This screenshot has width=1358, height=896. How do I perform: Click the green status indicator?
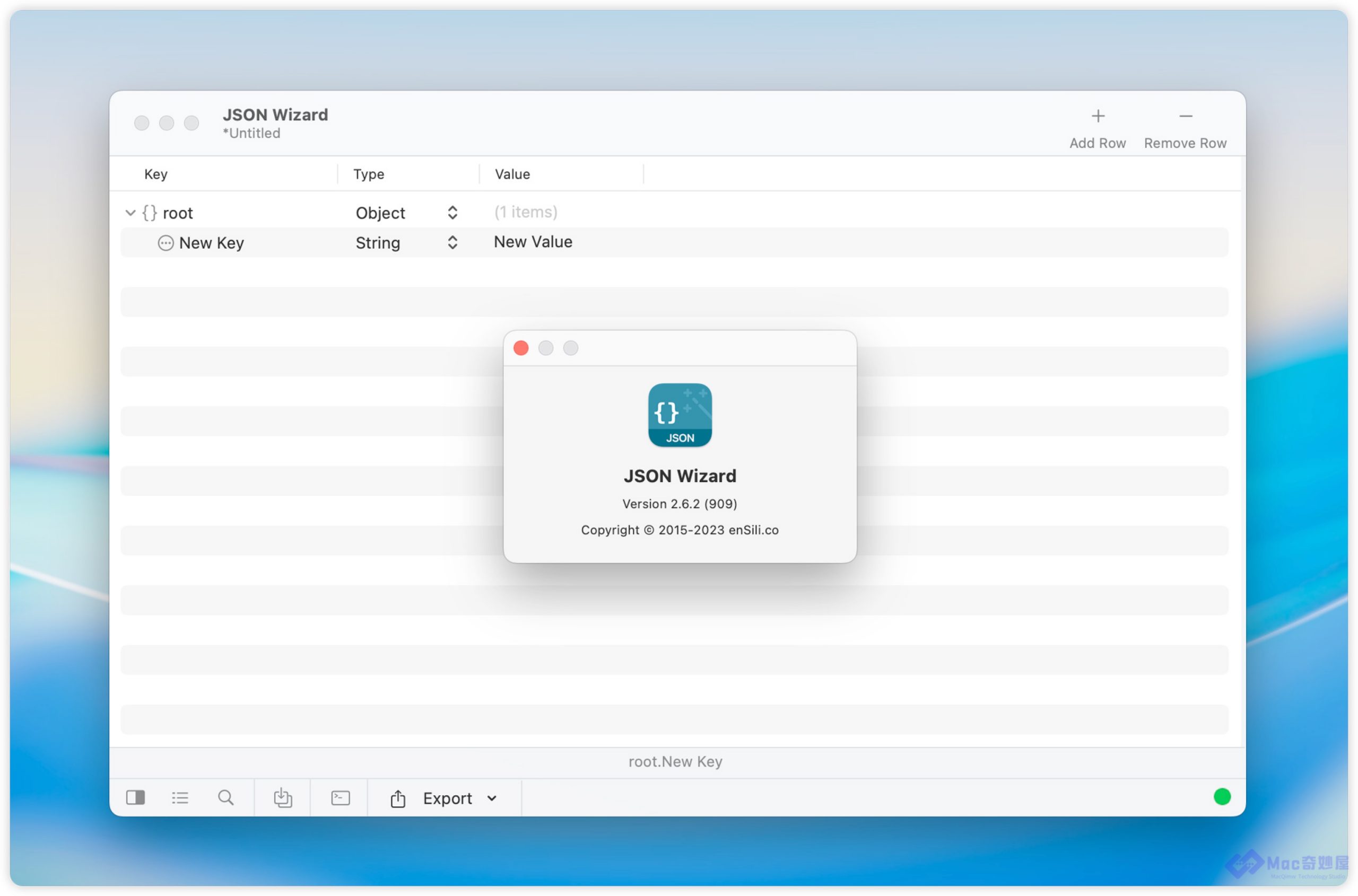pos(1221,796)
